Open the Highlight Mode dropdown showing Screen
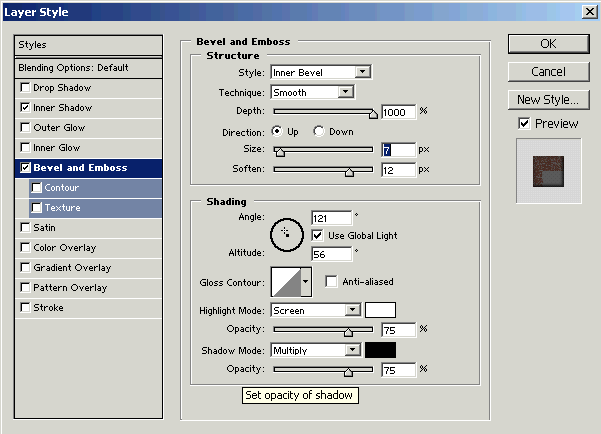This screenshot has width=601, height=434. (x=315, y=310)
